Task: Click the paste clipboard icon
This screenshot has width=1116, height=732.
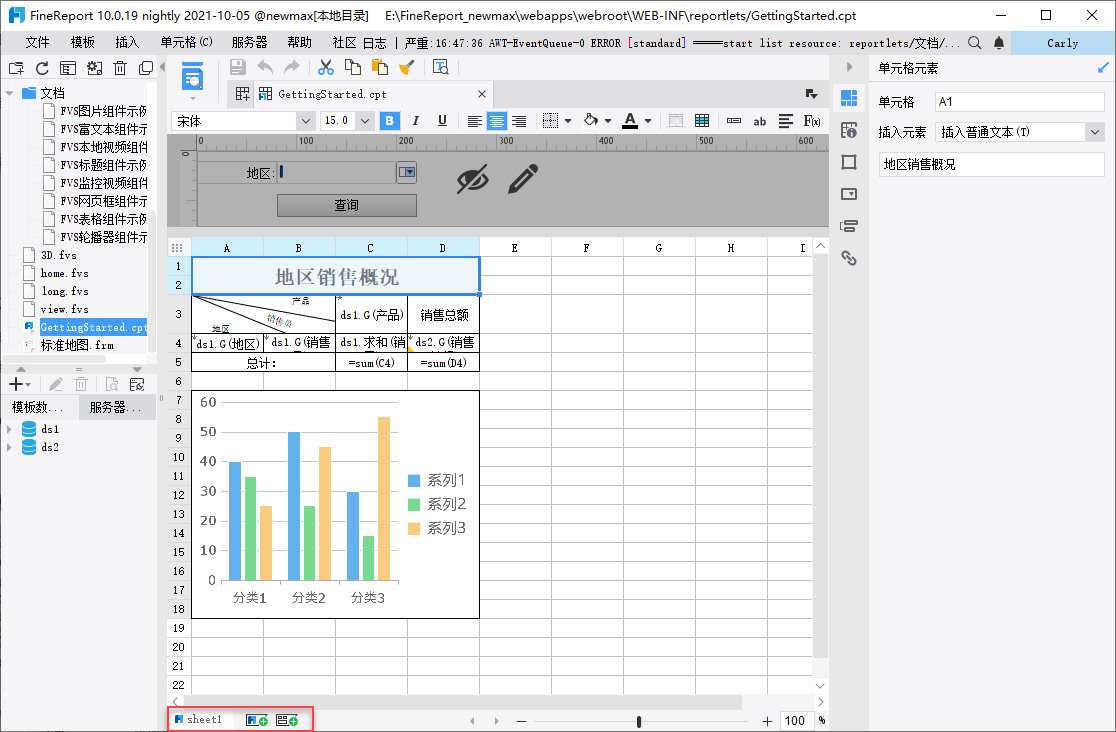Action: point(379,67)
